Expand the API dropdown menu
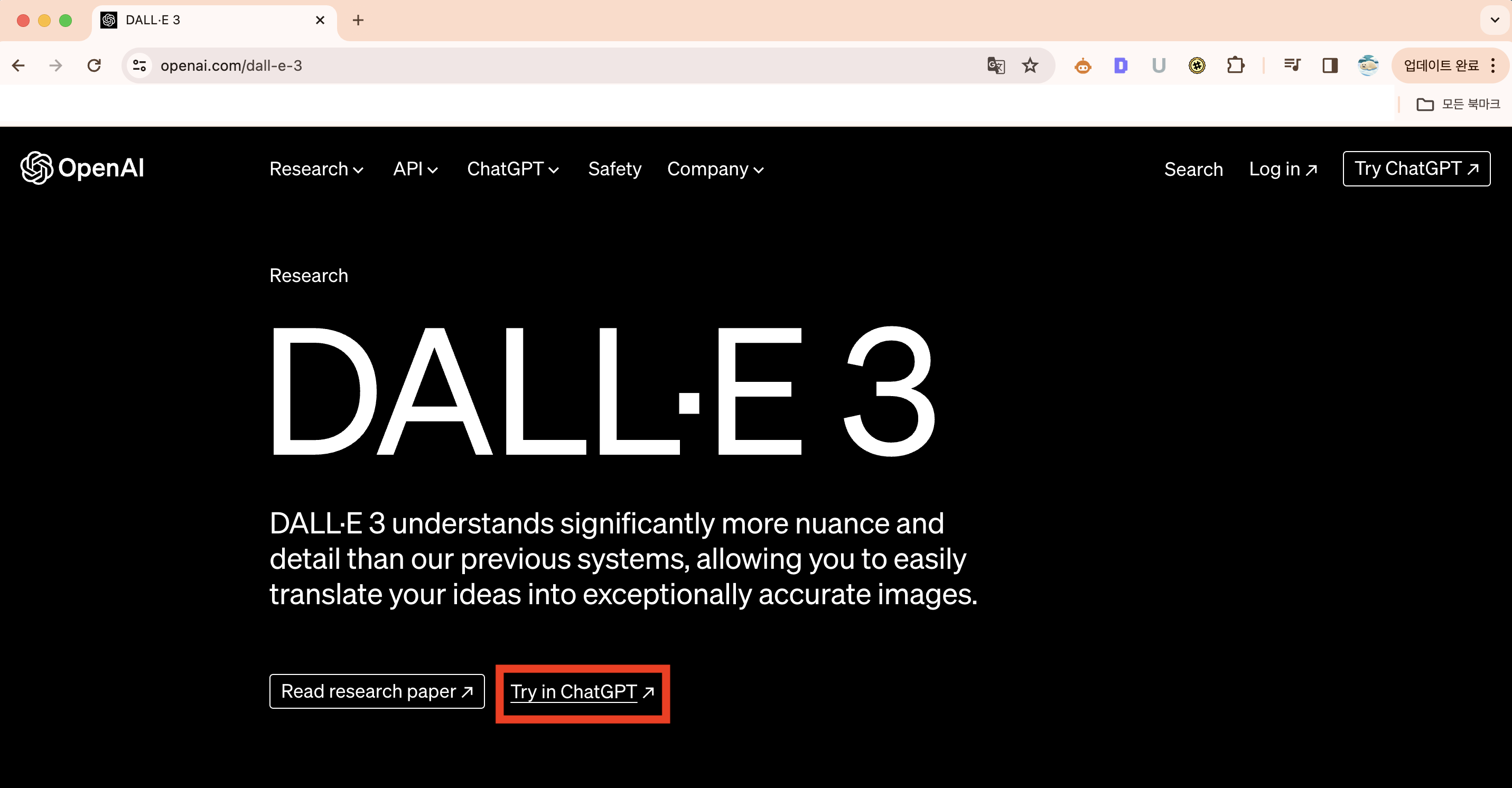The width and height of the screenshot is (1512, 788). click(x=415, y=169)
